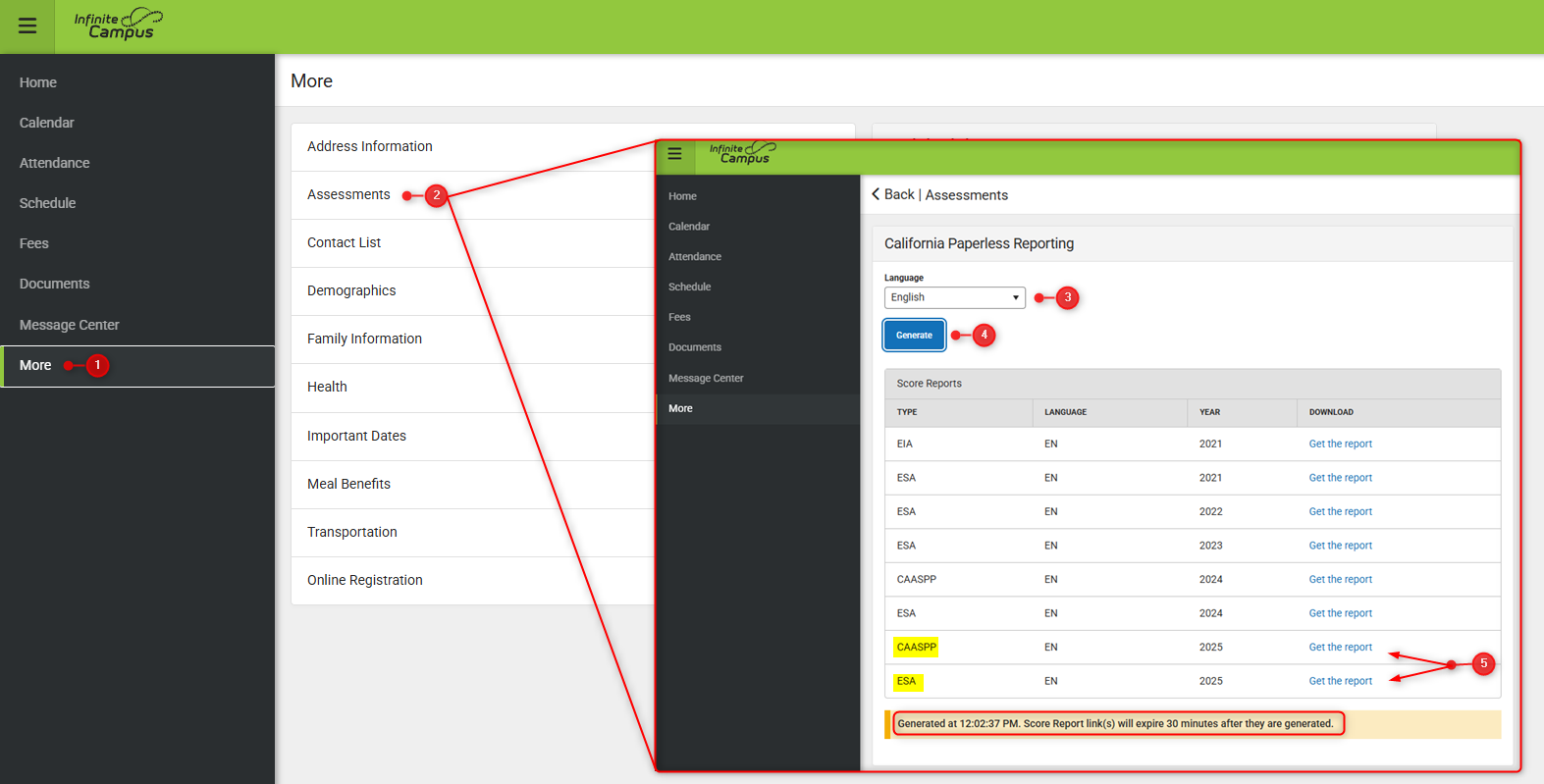Select Message Center in inset sidebar
The width and height of the screenshot is (1544, 784).
707,378
